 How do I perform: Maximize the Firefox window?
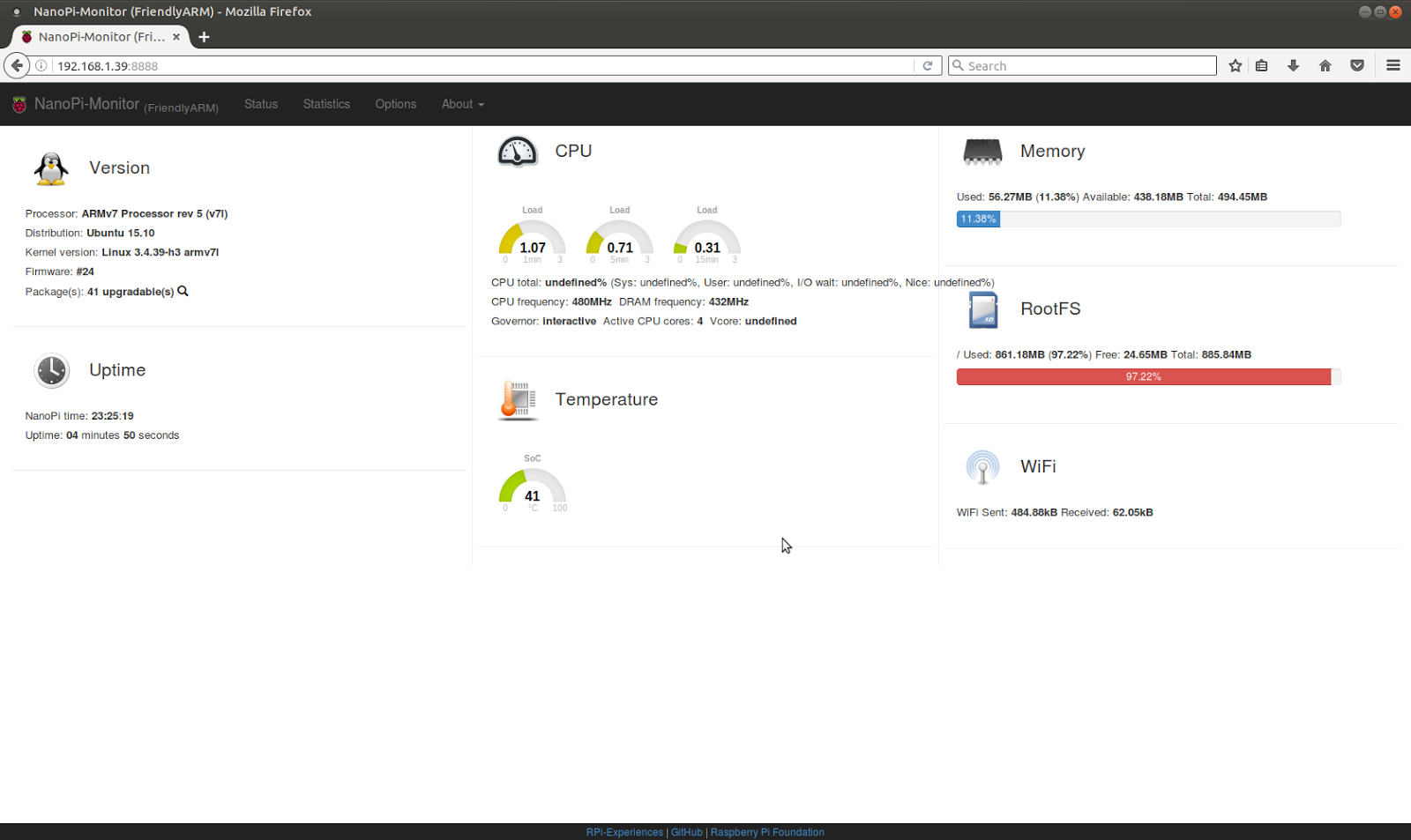(1379, 12)
